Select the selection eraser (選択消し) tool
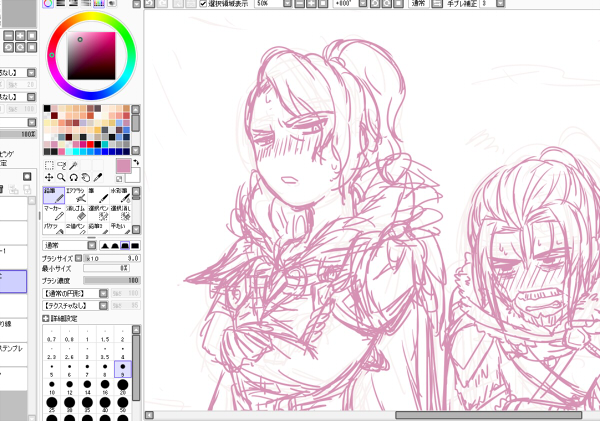The width and height of the screenshot is (600, 421). [121, 213]
